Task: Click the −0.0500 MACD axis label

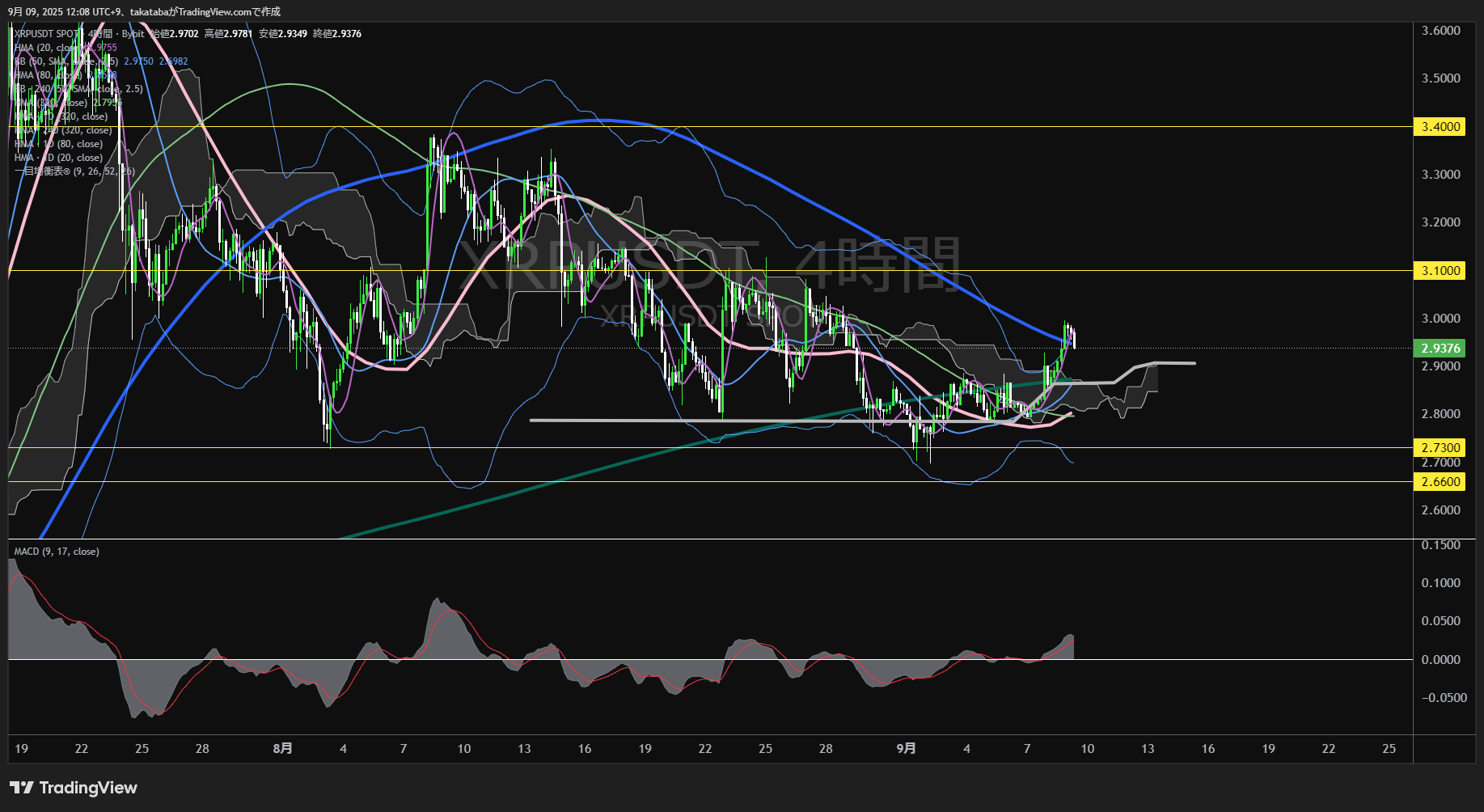Action: pos(1444,698)
